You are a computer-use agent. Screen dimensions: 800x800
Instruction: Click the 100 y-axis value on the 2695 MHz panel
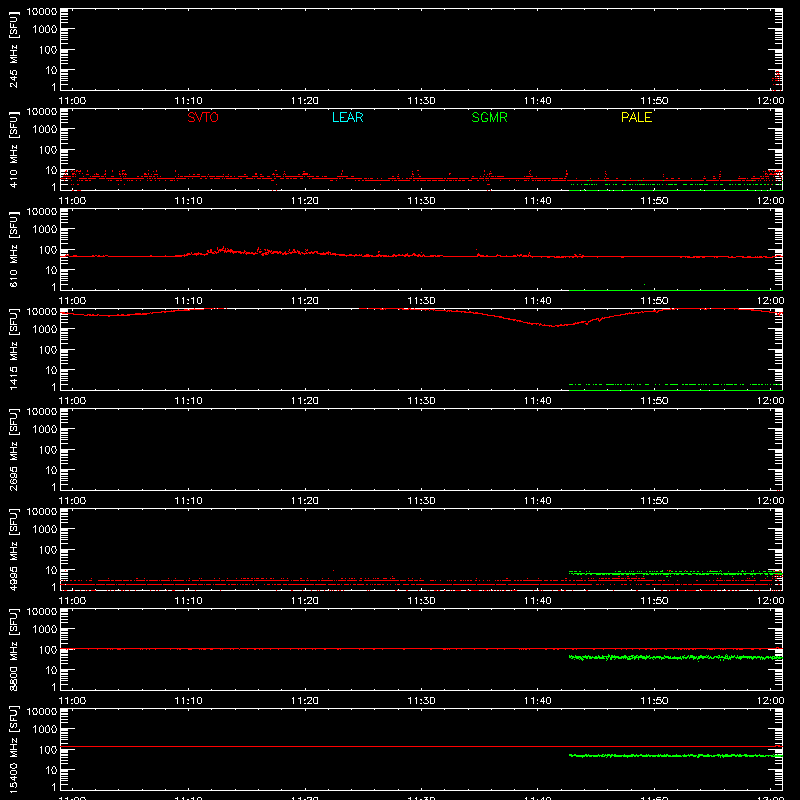coord(48,450)
